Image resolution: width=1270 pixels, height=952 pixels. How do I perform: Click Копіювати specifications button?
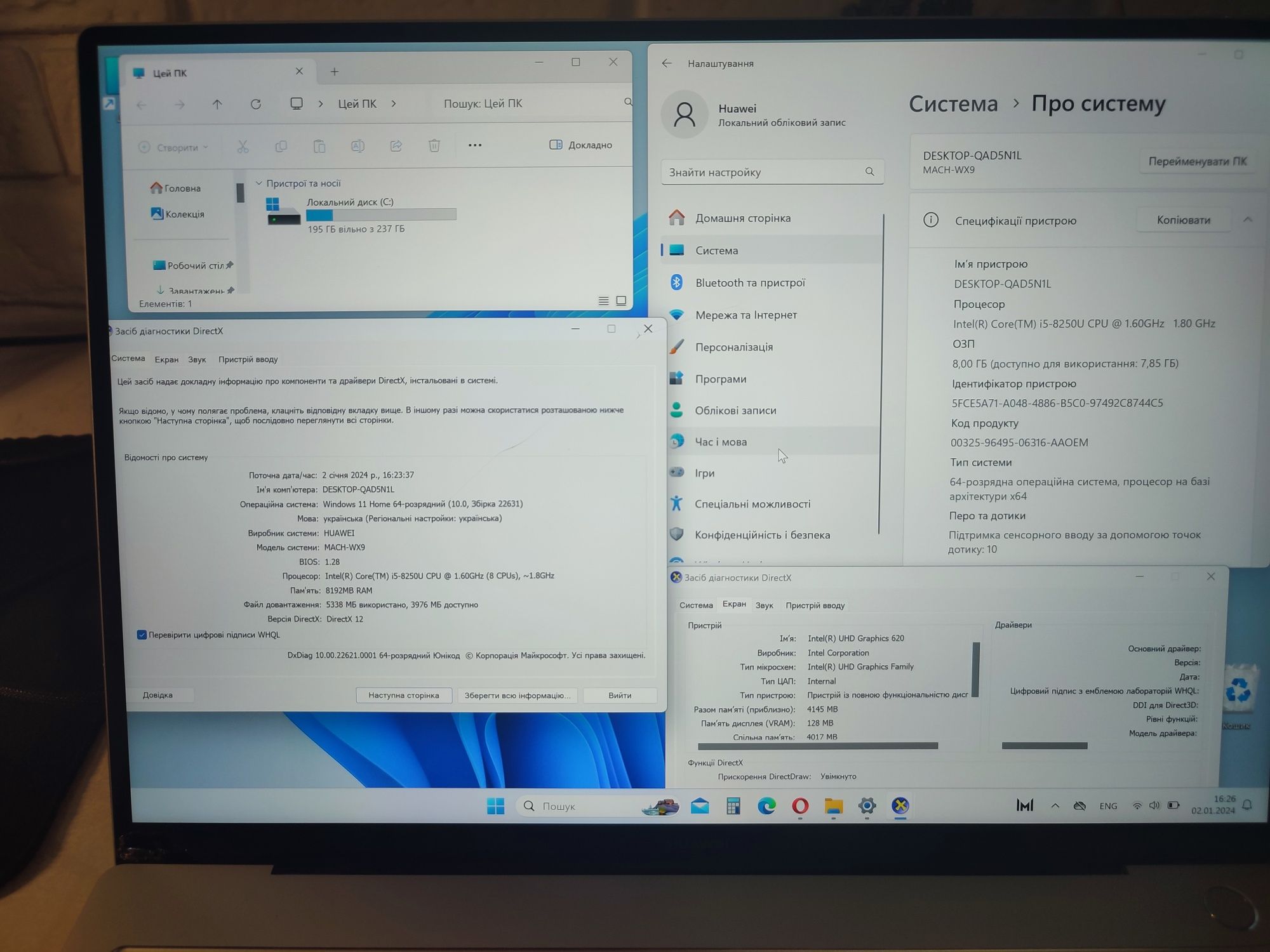pos(1184,220)
